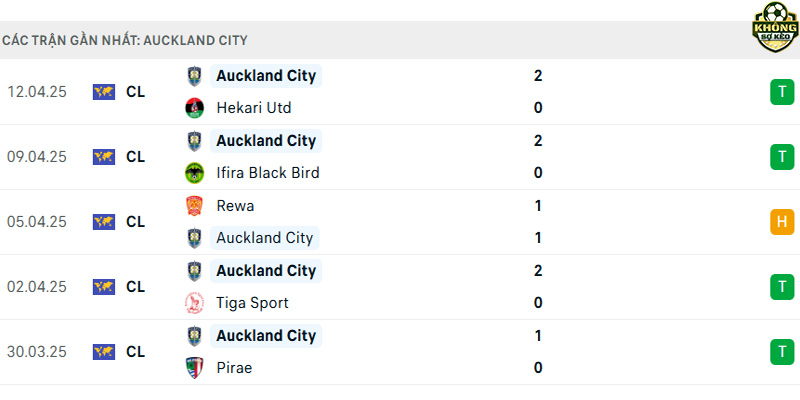Click the CL competition flag on 05.04.25
800x400 pixels.
click(x=104, y=222)
